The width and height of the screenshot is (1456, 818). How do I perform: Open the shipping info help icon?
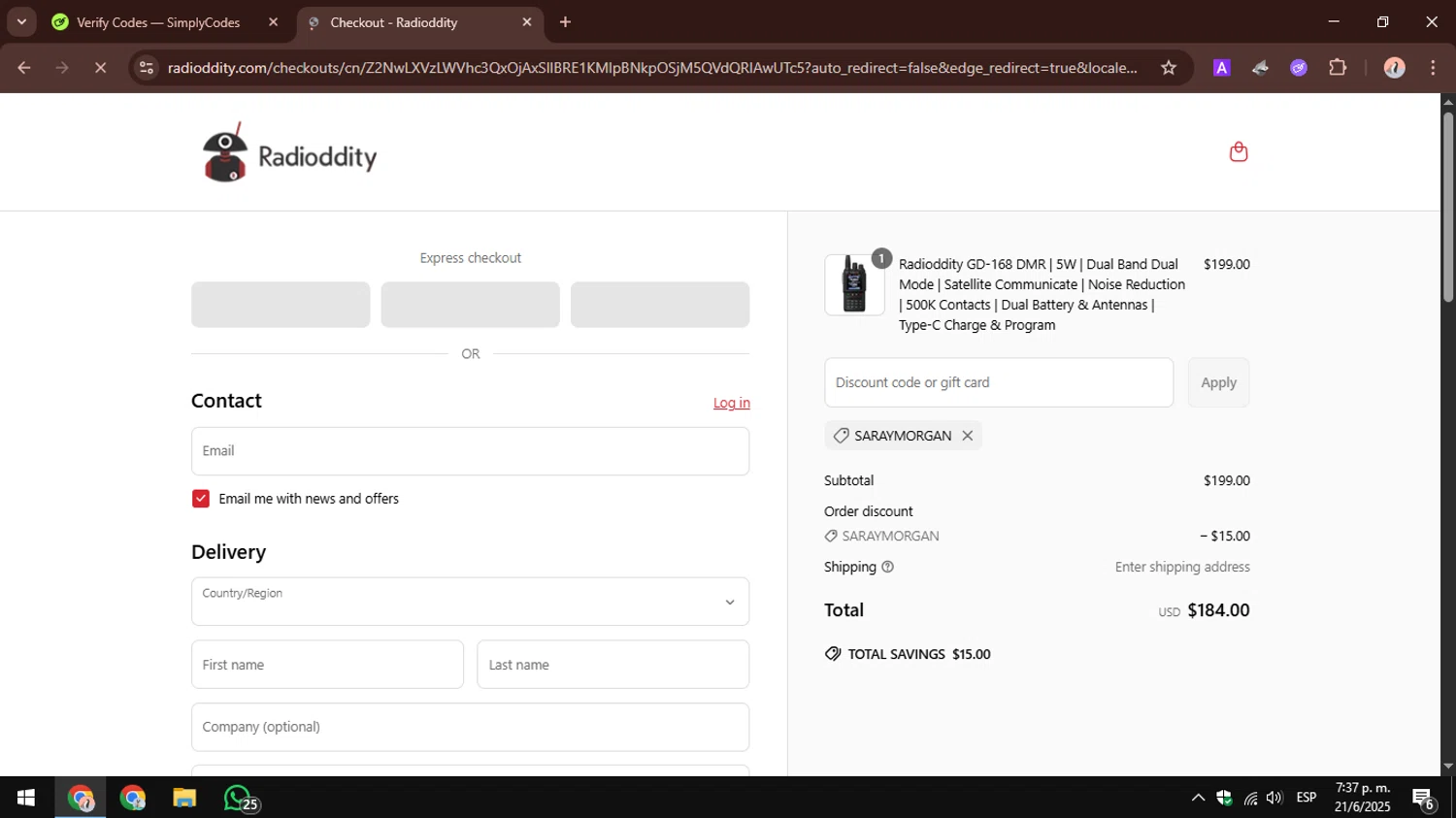click(x=887, y=567)
